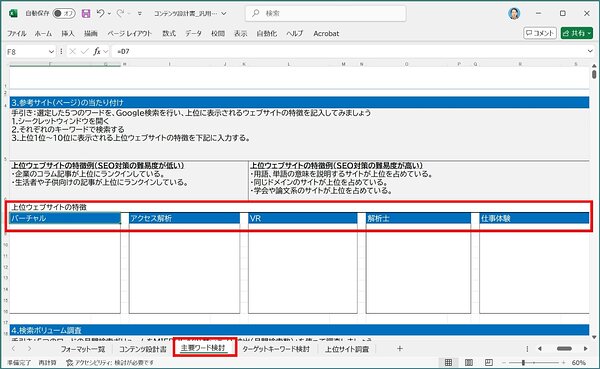Click the horizontal scroll left arrow
600x369 pixels.
540,349
